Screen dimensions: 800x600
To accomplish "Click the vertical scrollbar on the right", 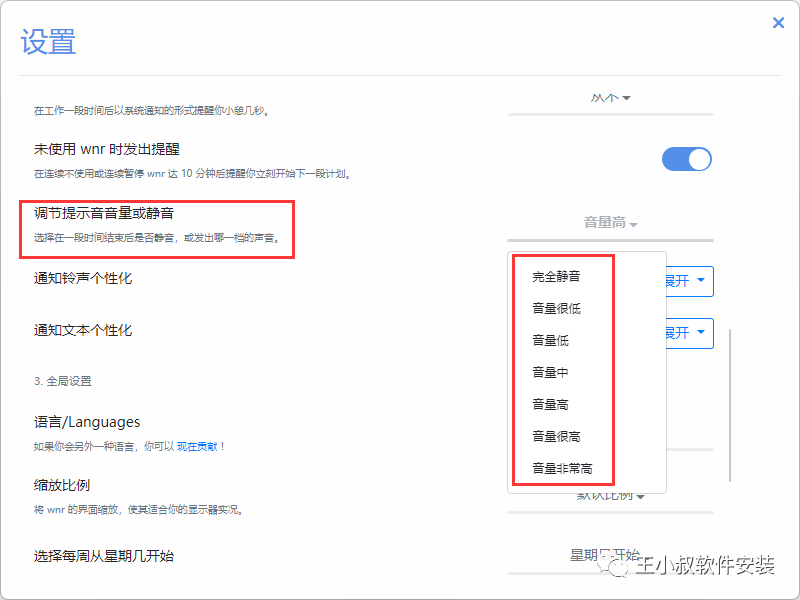I will pyautogui.click(x=730, y=400).
